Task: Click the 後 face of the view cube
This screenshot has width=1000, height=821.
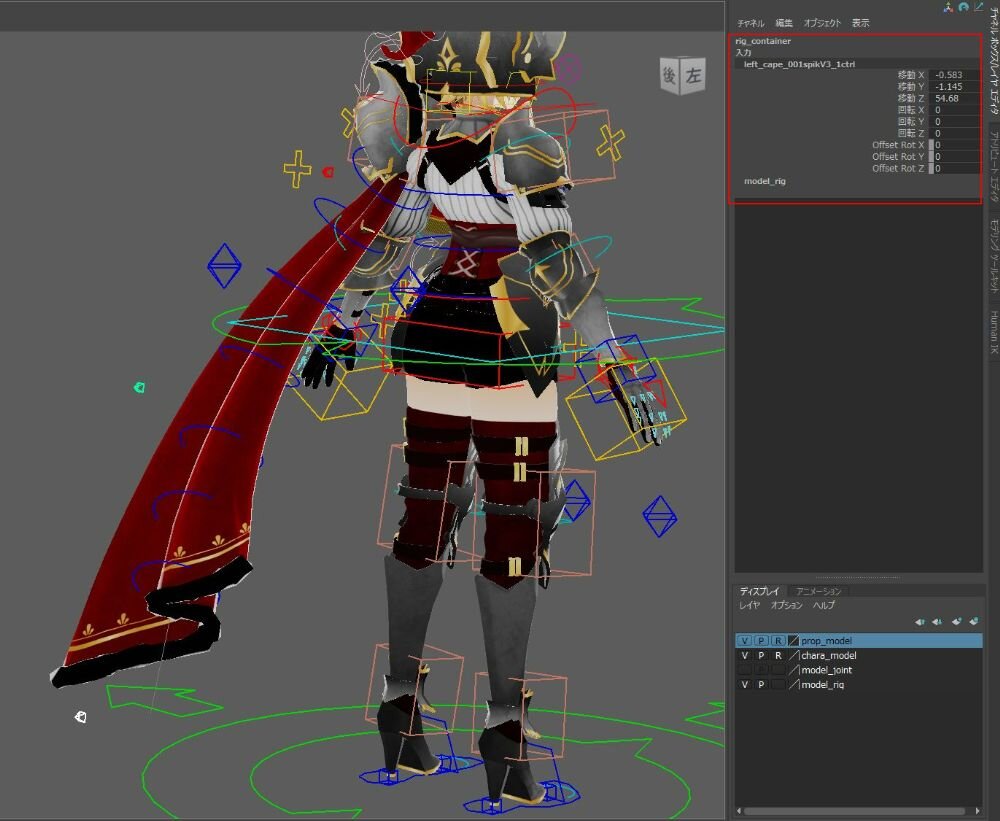Action: [x=669, y=74]
